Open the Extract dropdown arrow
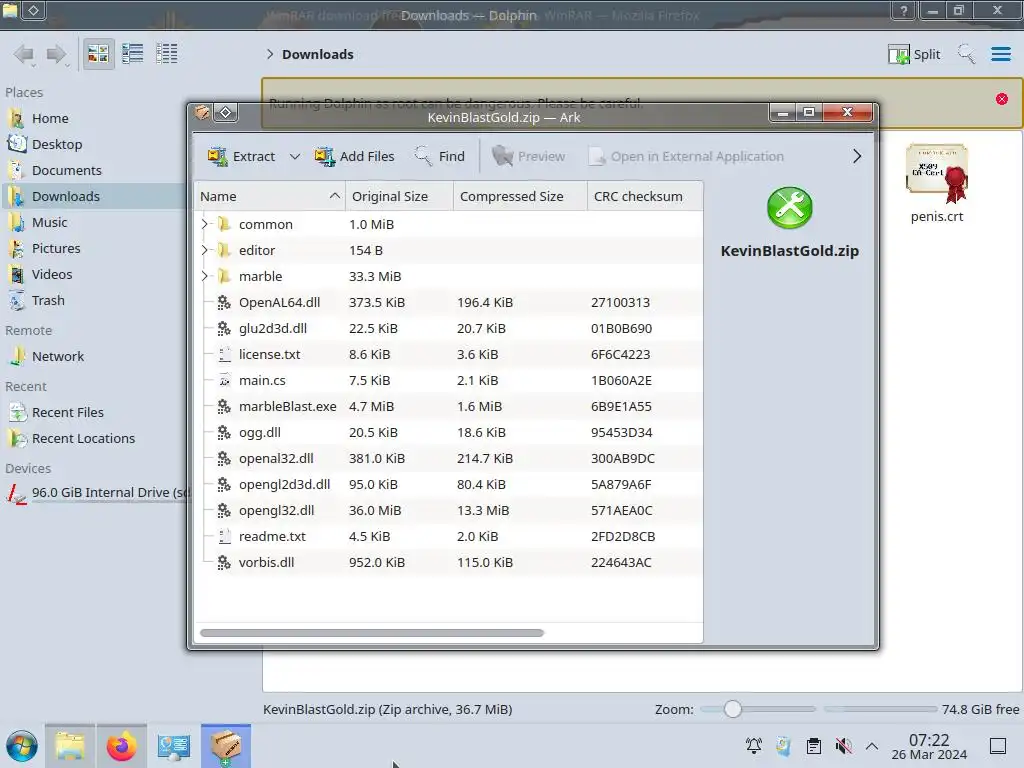1024x768 pixels. 295,157
